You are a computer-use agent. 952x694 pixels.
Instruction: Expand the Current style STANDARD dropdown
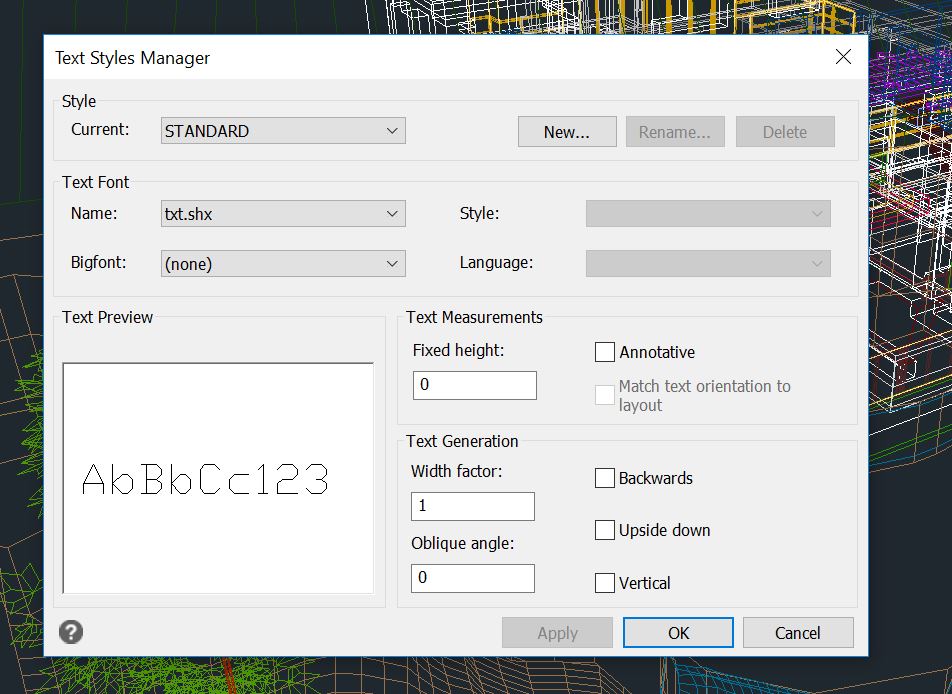coord(283,131)
